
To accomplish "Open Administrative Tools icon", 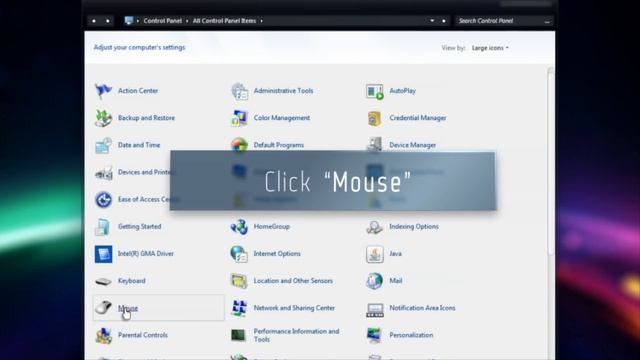I will pos(239,91).
